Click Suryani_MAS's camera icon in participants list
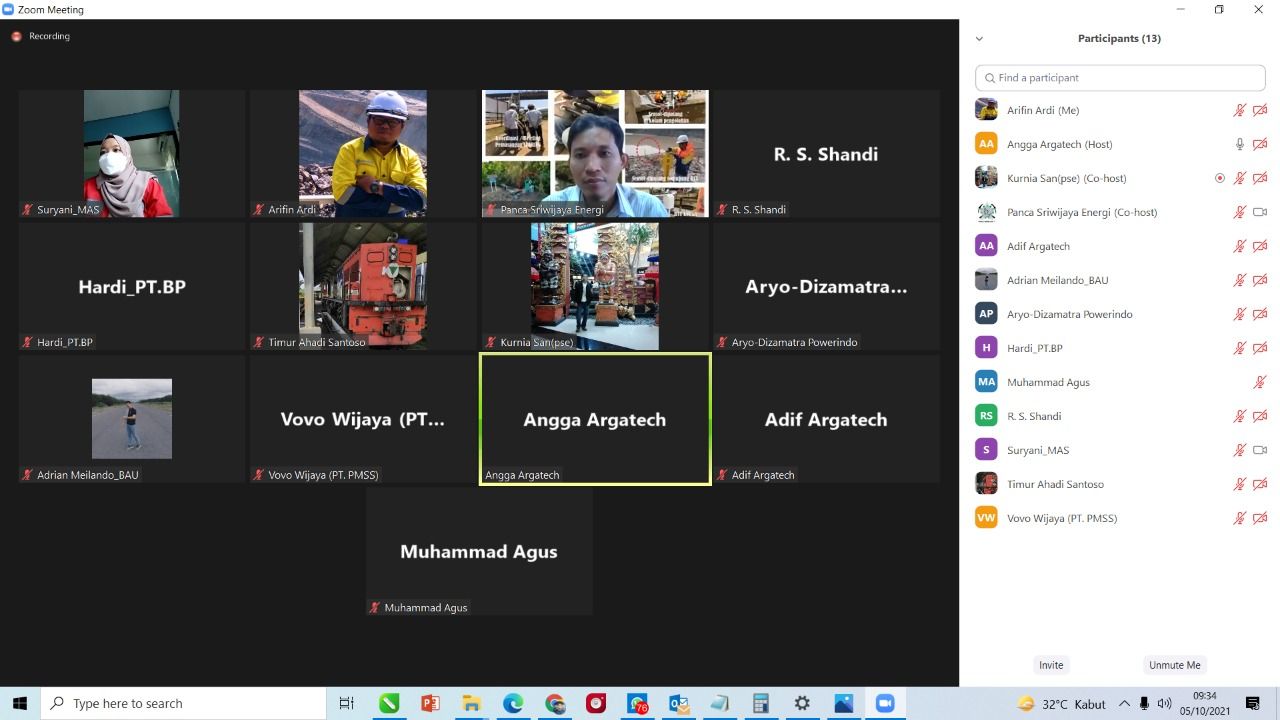The height and width of the screenshot is (720, 1280). point(1260,450)
